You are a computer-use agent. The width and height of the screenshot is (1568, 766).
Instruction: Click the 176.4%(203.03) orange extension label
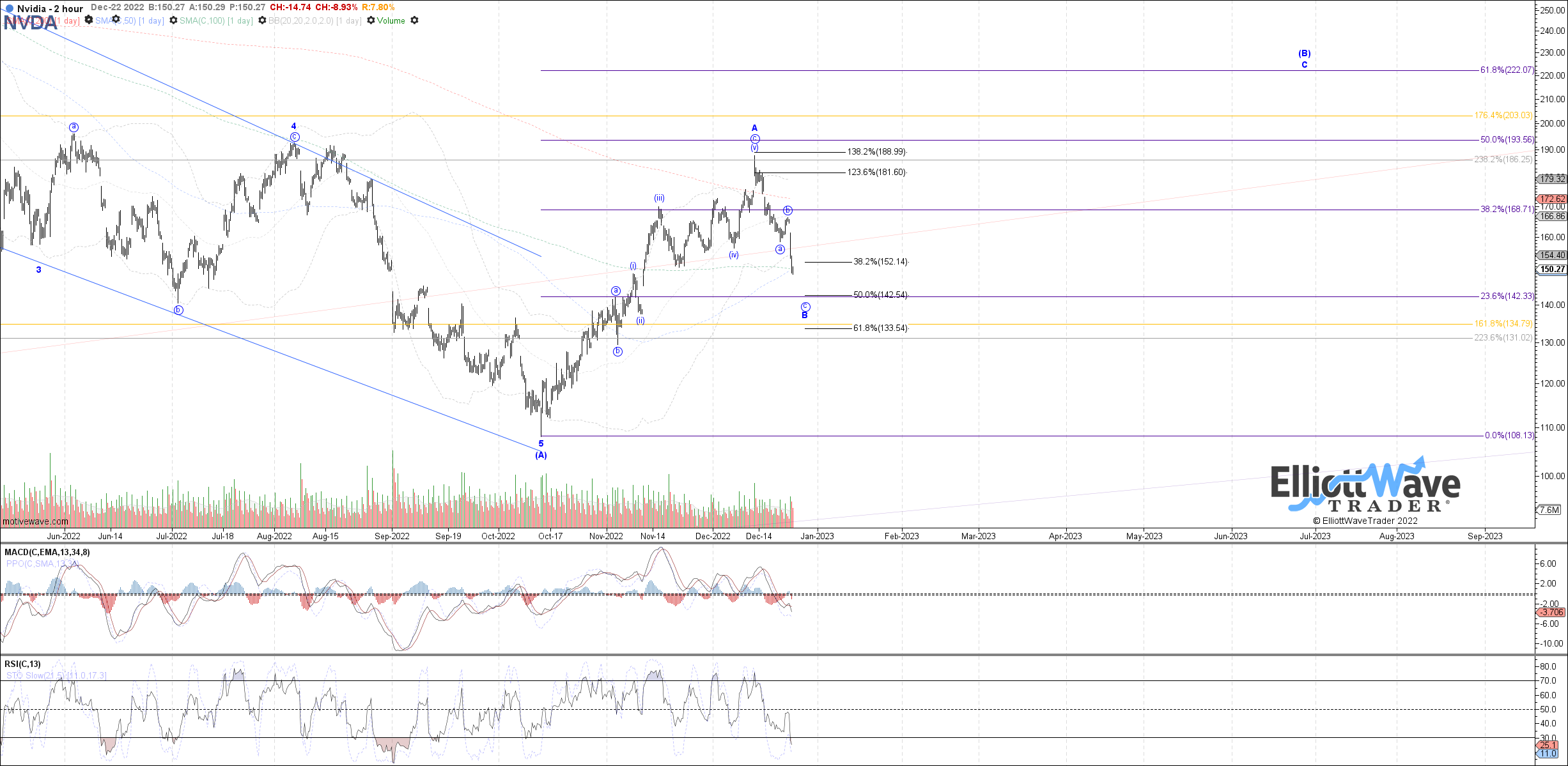tap(1503, 116)
